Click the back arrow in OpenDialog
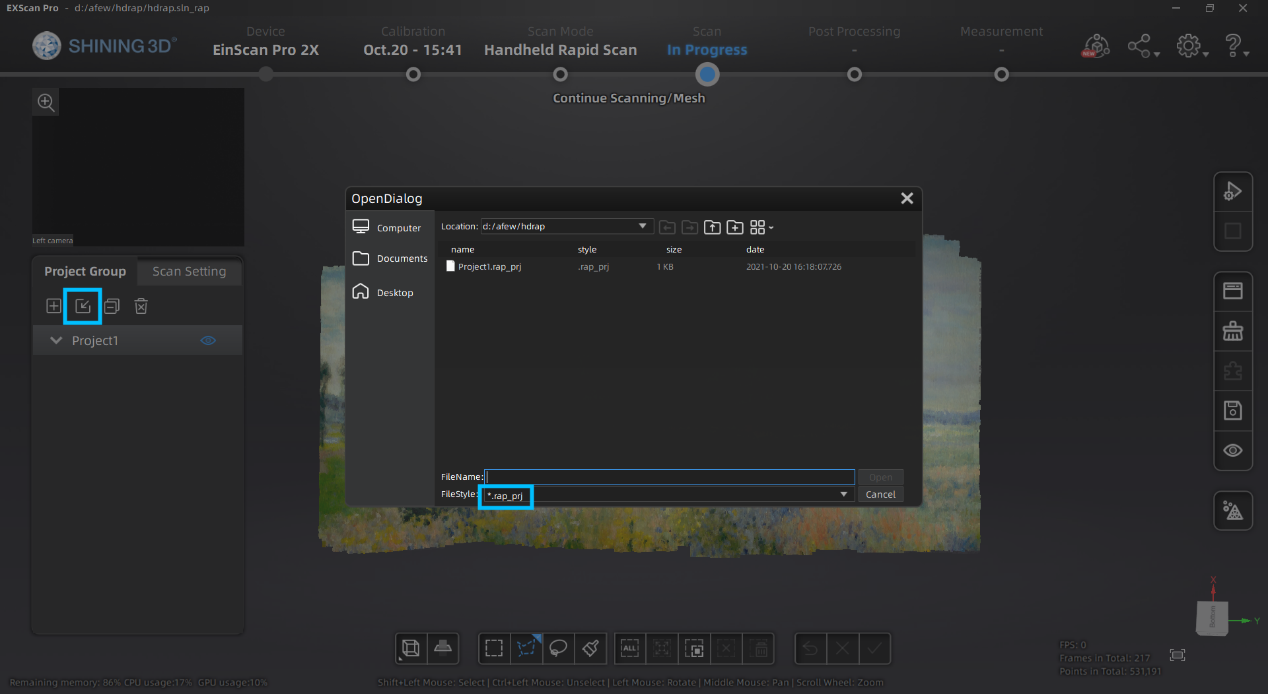The image size is (1268, 694). point(667,227)
